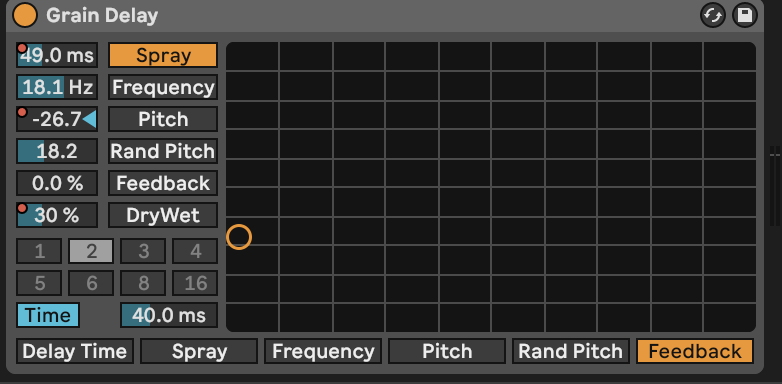Select Spray for the Y axis
Viewport: 782px width, 384px height.
tap(163, 55)
